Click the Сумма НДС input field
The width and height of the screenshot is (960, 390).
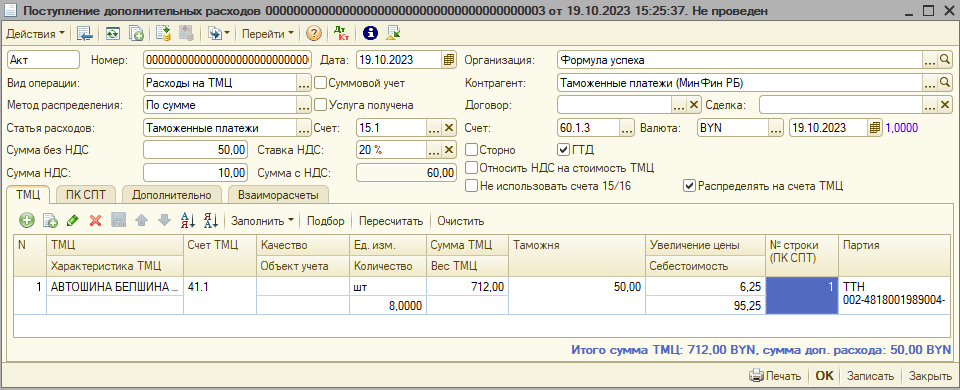pos(196,173)
